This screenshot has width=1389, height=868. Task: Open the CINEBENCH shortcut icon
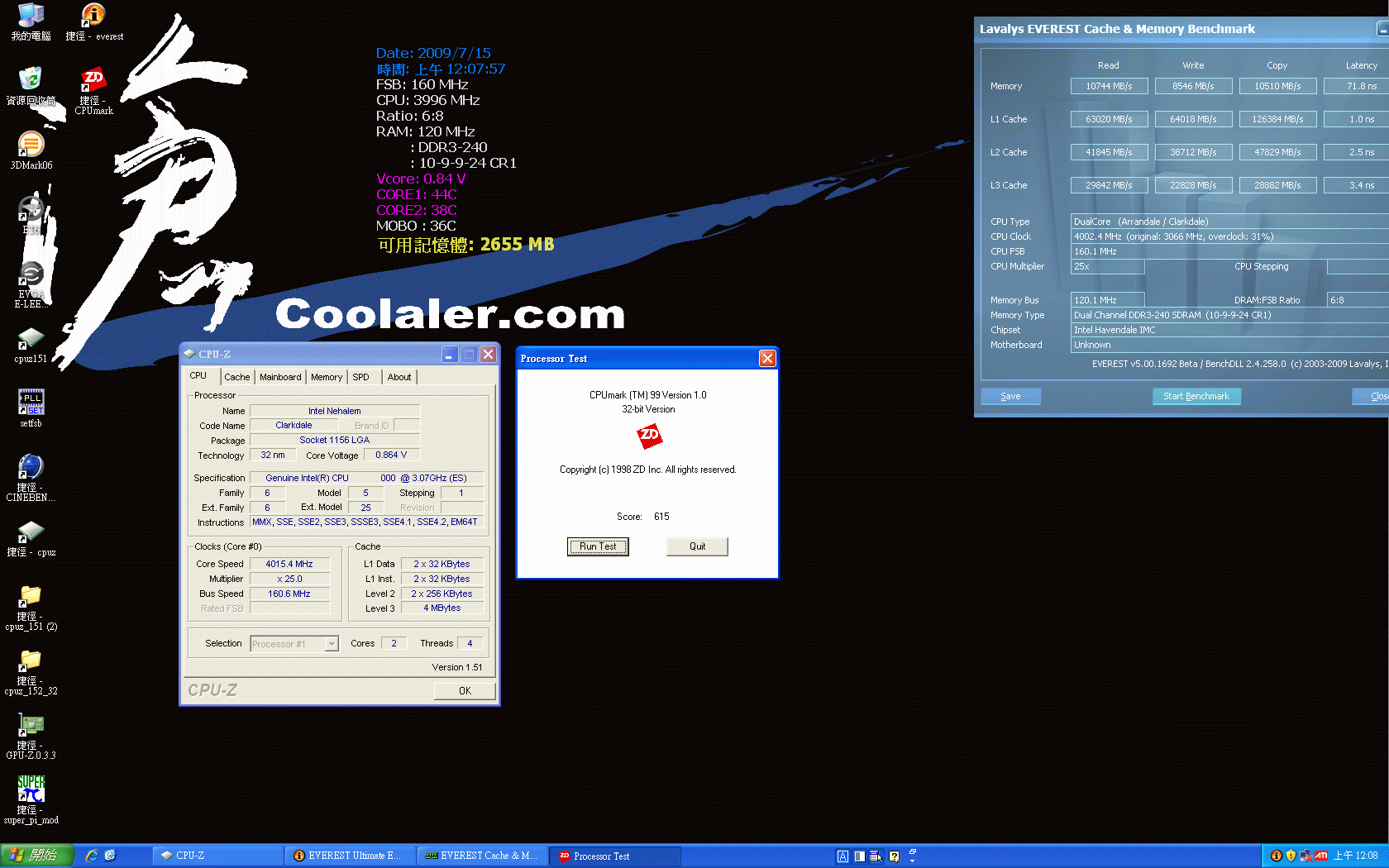click(x=31, y=478)
